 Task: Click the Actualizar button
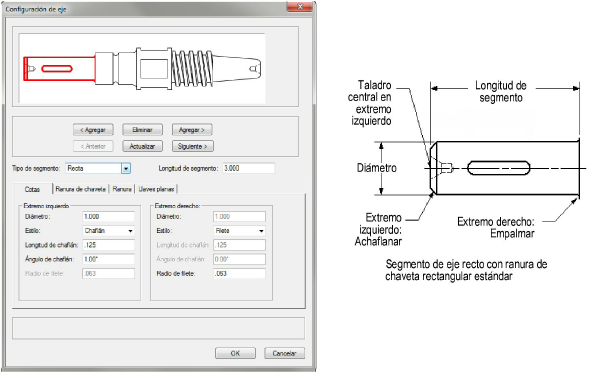[x=143, y=146]
